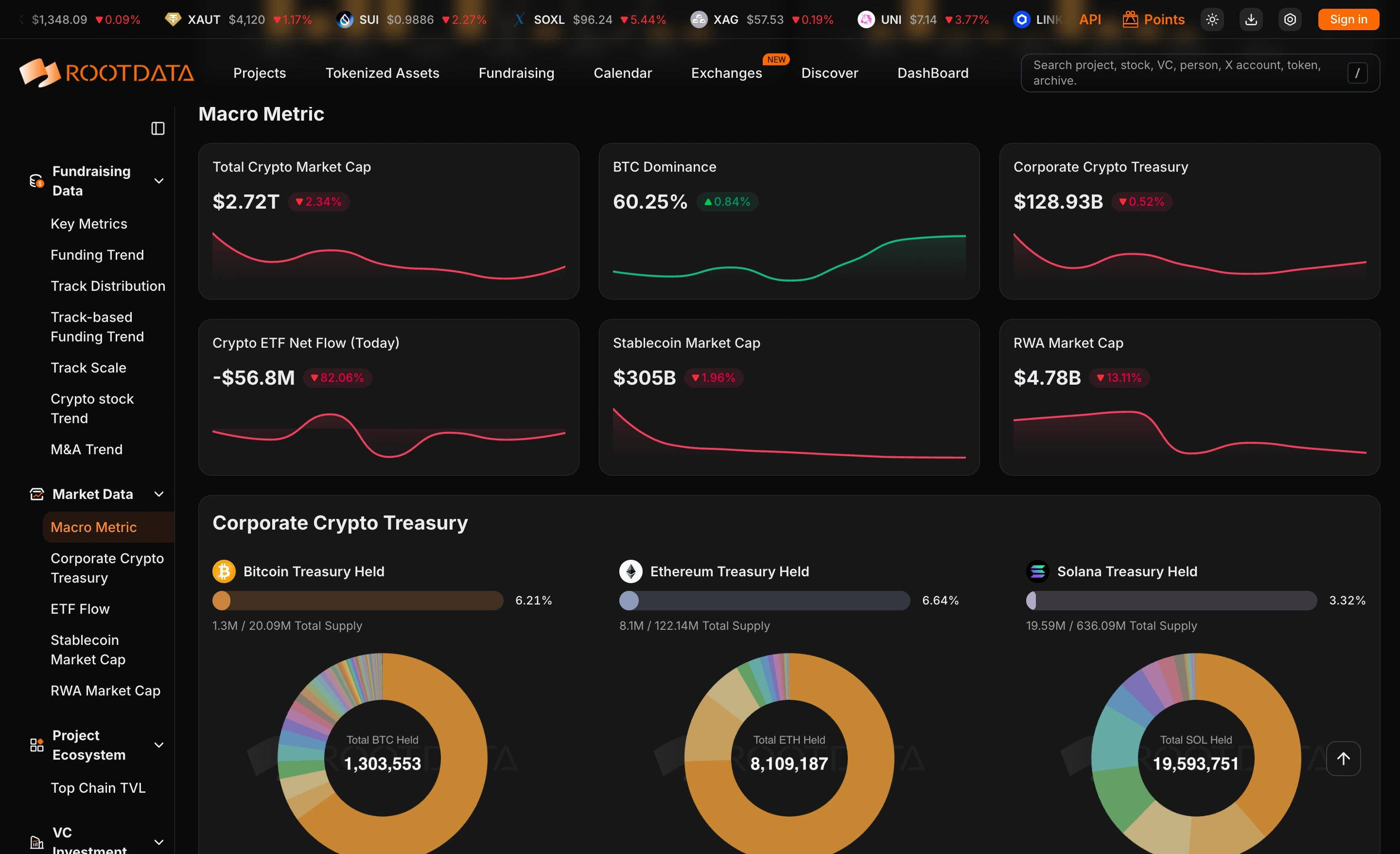Screen dimensions: 1400x854
Task: Click the XAUT ticker diamond icon
Action: [x=173, y=19]
